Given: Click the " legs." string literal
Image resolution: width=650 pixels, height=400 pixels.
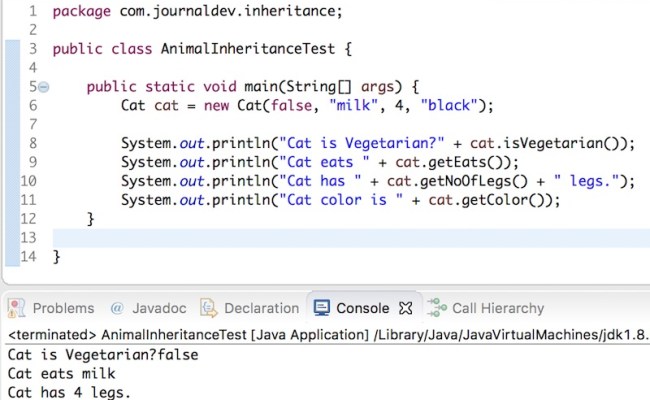Looking at the screenshot, I should click(586, 181).
